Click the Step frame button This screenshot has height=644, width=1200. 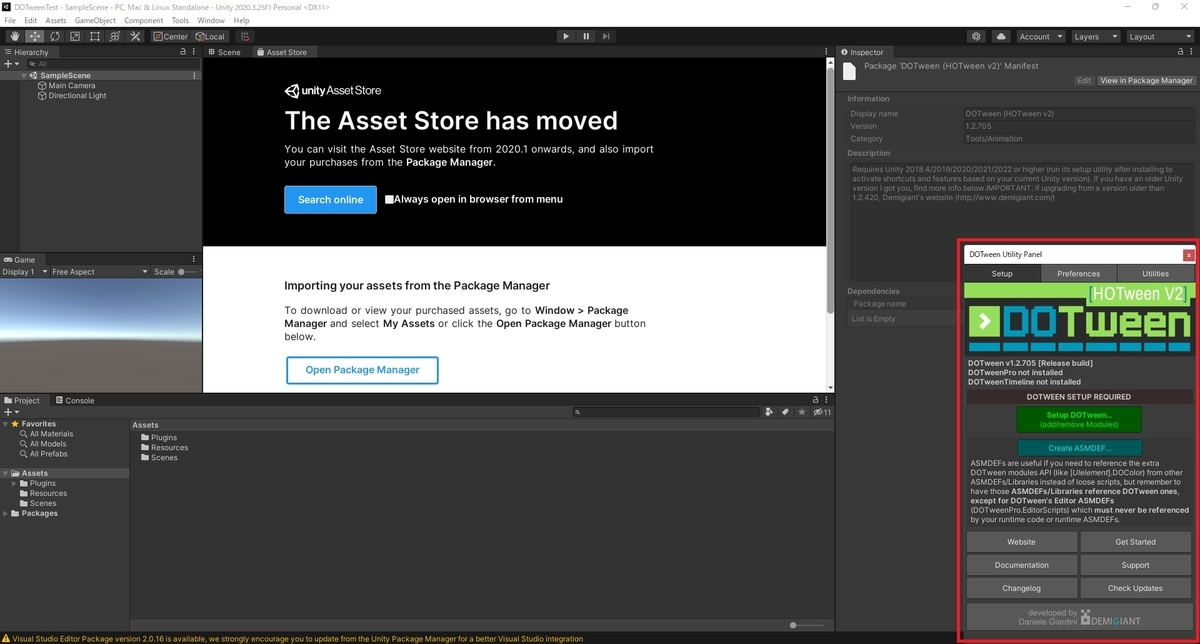tap(606, 36)
